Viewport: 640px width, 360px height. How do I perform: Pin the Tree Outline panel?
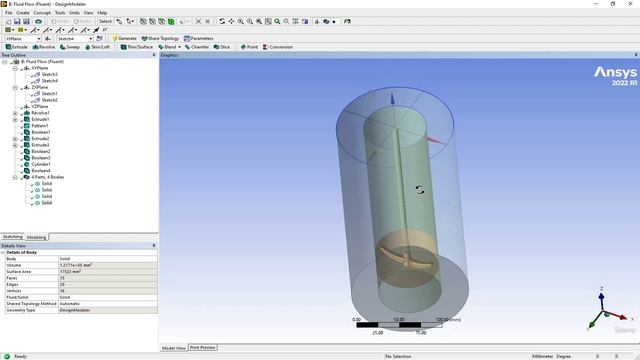(x=154, y=55)
